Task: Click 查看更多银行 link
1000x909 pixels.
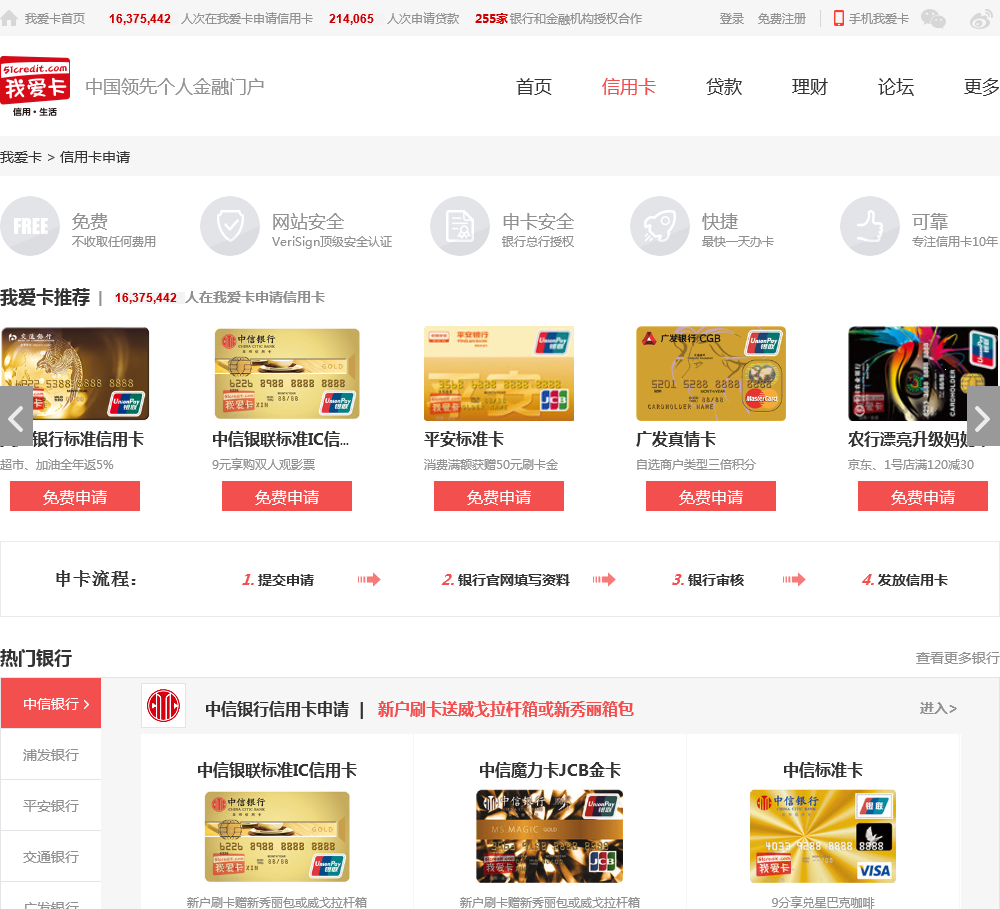Action: (958, 658)
